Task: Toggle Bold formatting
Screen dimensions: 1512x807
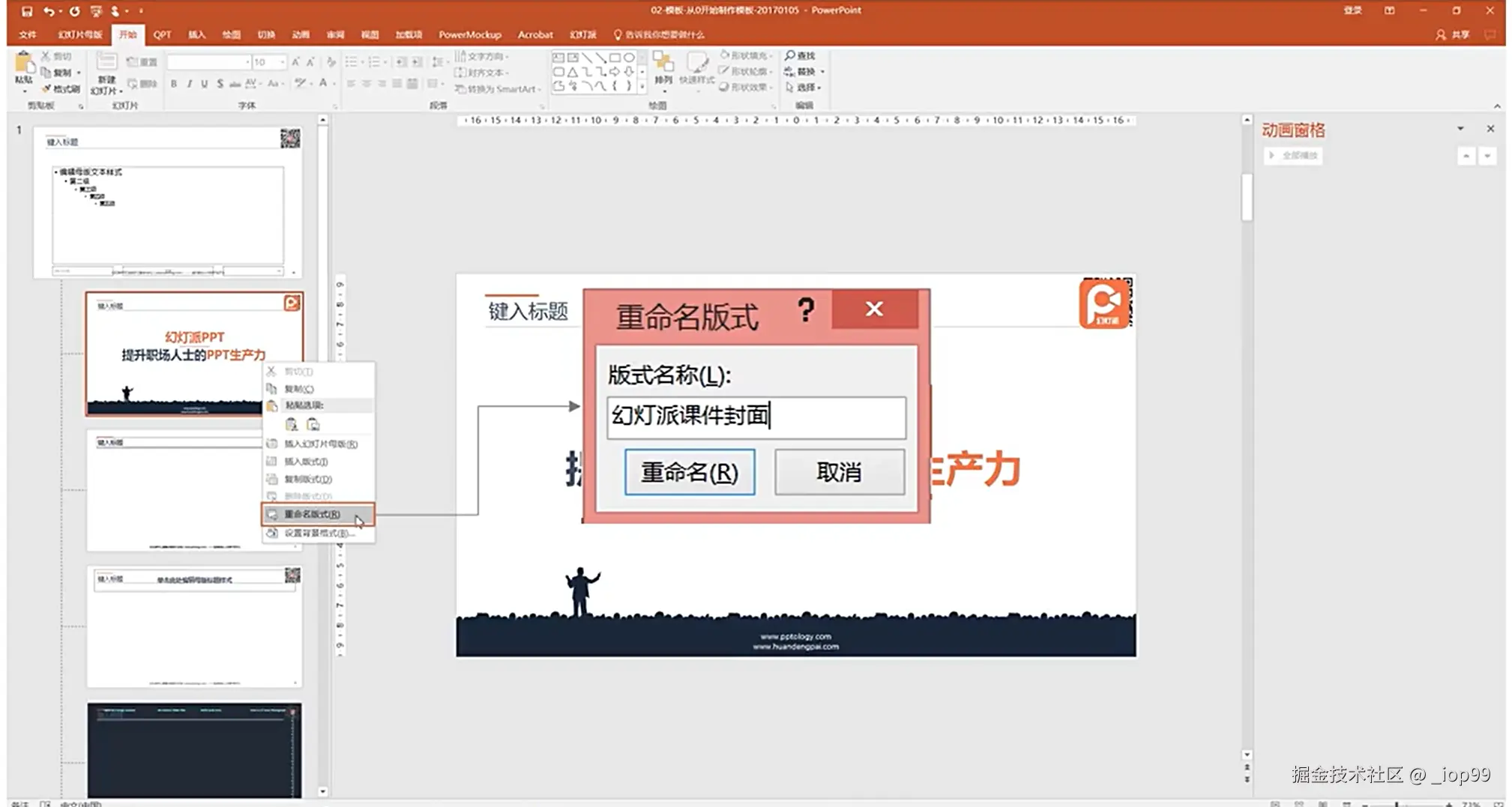Action: coord(174,84)
